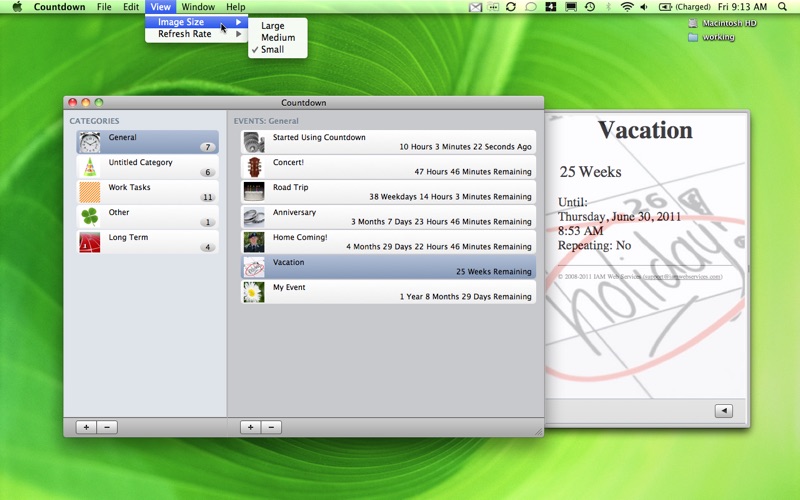Open the Window menu
The width and height of the screenshot is (800, 500).
pos(198,7)
